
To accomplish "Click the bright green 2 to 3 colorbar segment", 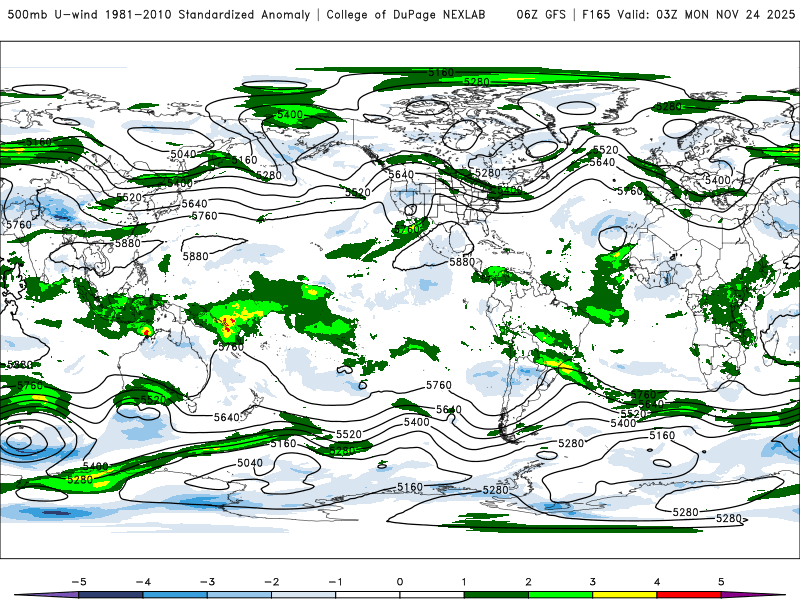I will [x=561, y=595].
